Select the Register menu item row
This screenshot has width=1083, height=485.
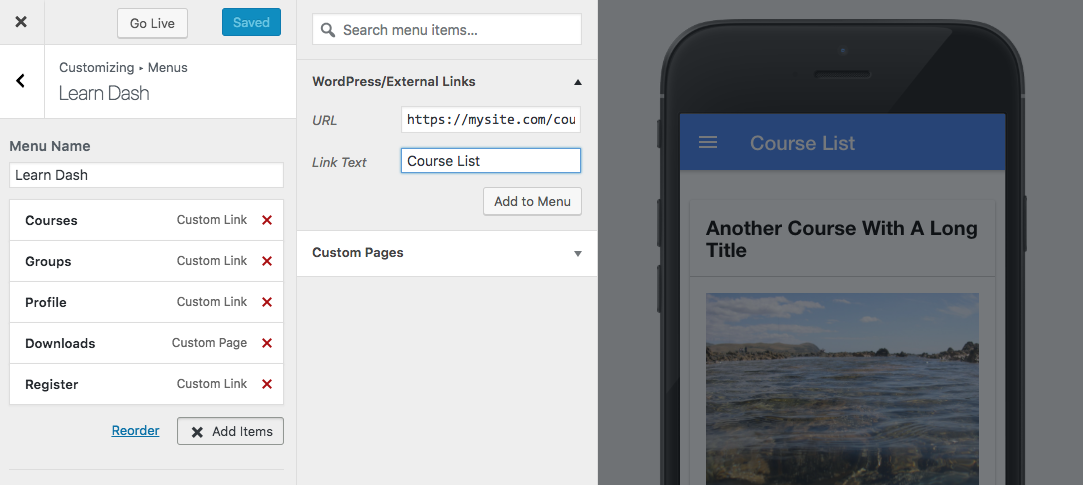coord(146,384)
